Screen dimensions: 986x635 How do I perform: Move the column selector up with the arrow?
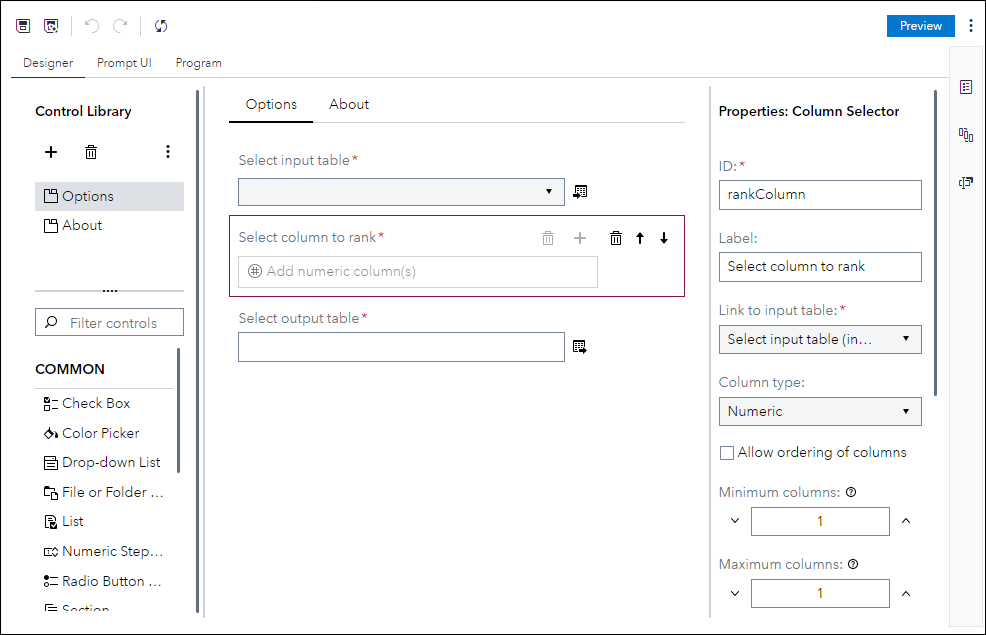pyautogui.click(x=640, y=238)
